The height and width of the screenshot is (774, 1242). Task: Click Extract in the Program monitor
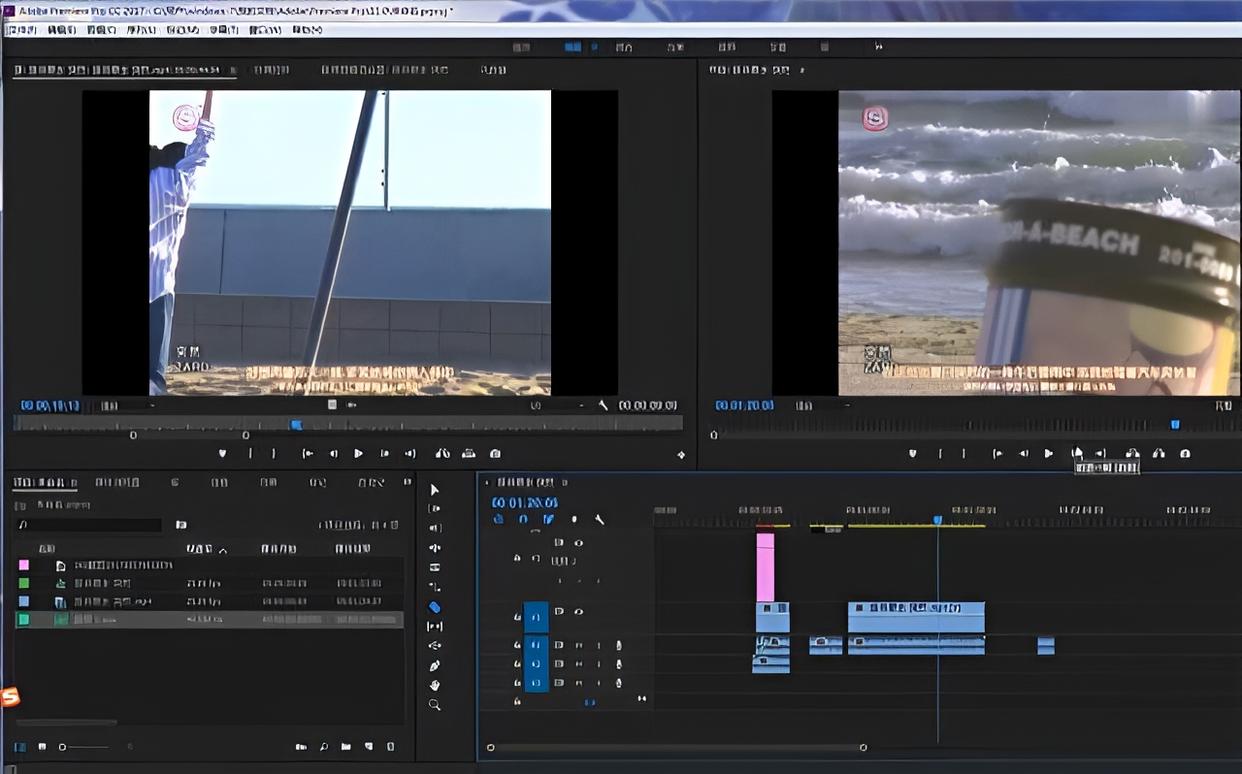pyautogui.click(x=1158, y=454)
